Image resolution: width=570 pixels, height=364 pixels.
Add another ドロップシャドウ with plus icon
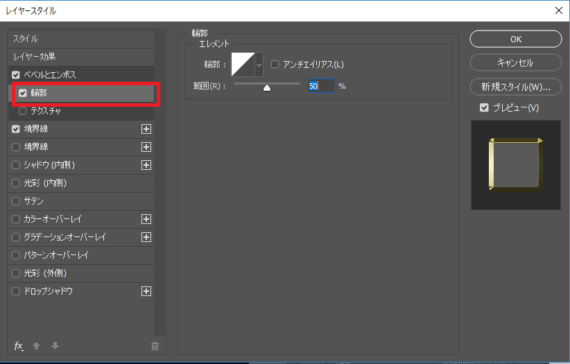click(146, 291)
